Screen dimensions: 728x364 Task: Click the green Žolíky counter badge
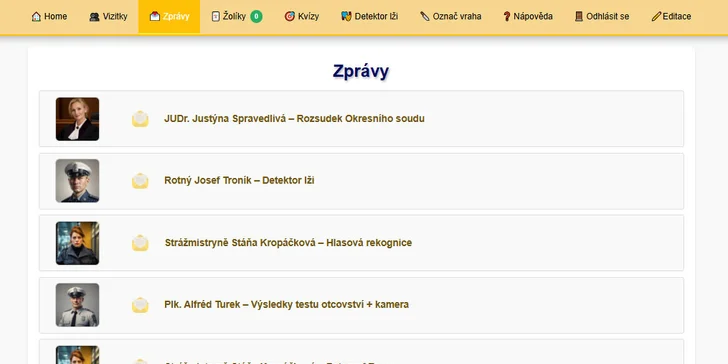(256, 17)
